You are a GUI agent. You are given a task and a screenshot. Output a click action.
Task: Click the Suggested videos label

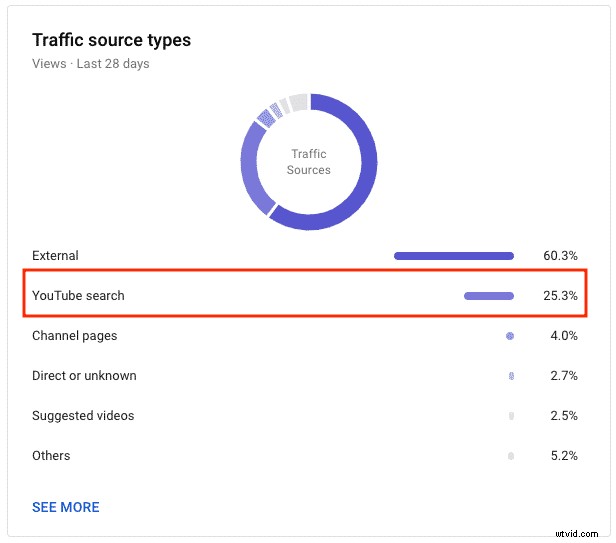(x=83, y=416)
